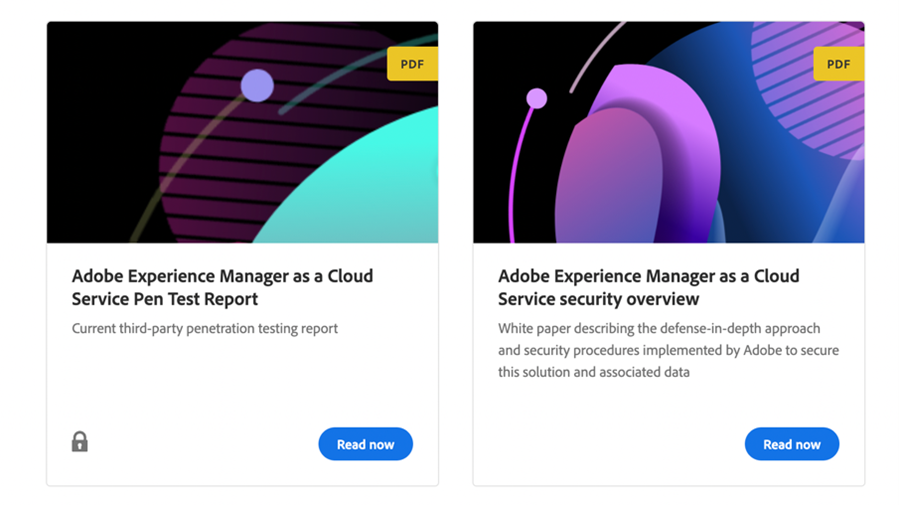The image size is (899, 505).
Task: Open the Cloud Service security overview title
Action: point(648,287)
